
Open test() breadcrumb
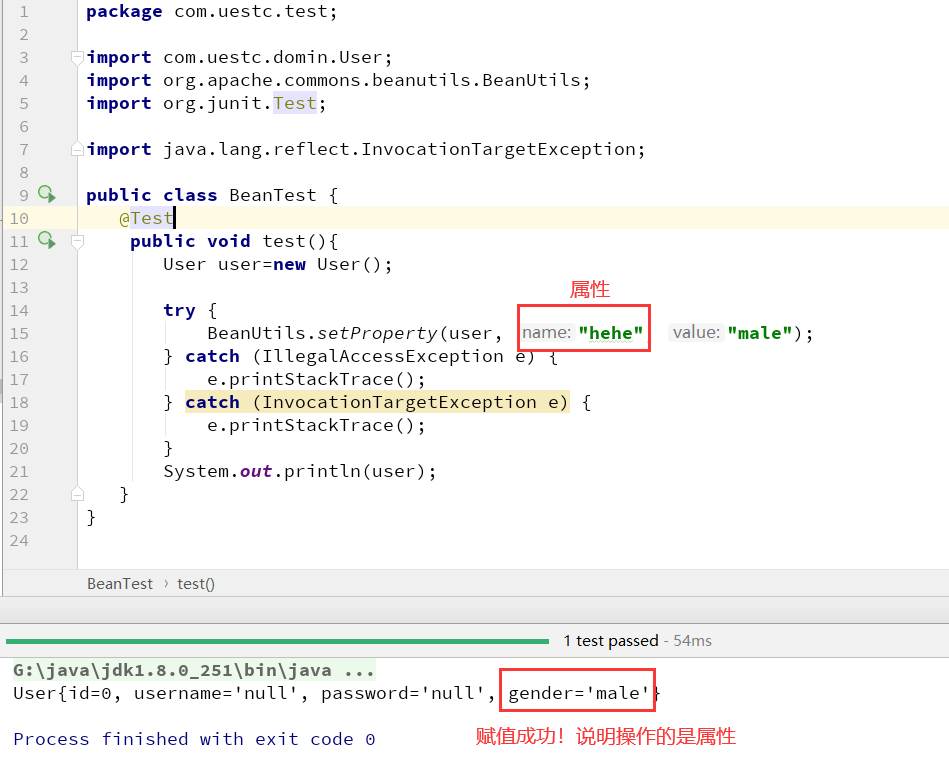pyautogui.click(x=195, y=584)
